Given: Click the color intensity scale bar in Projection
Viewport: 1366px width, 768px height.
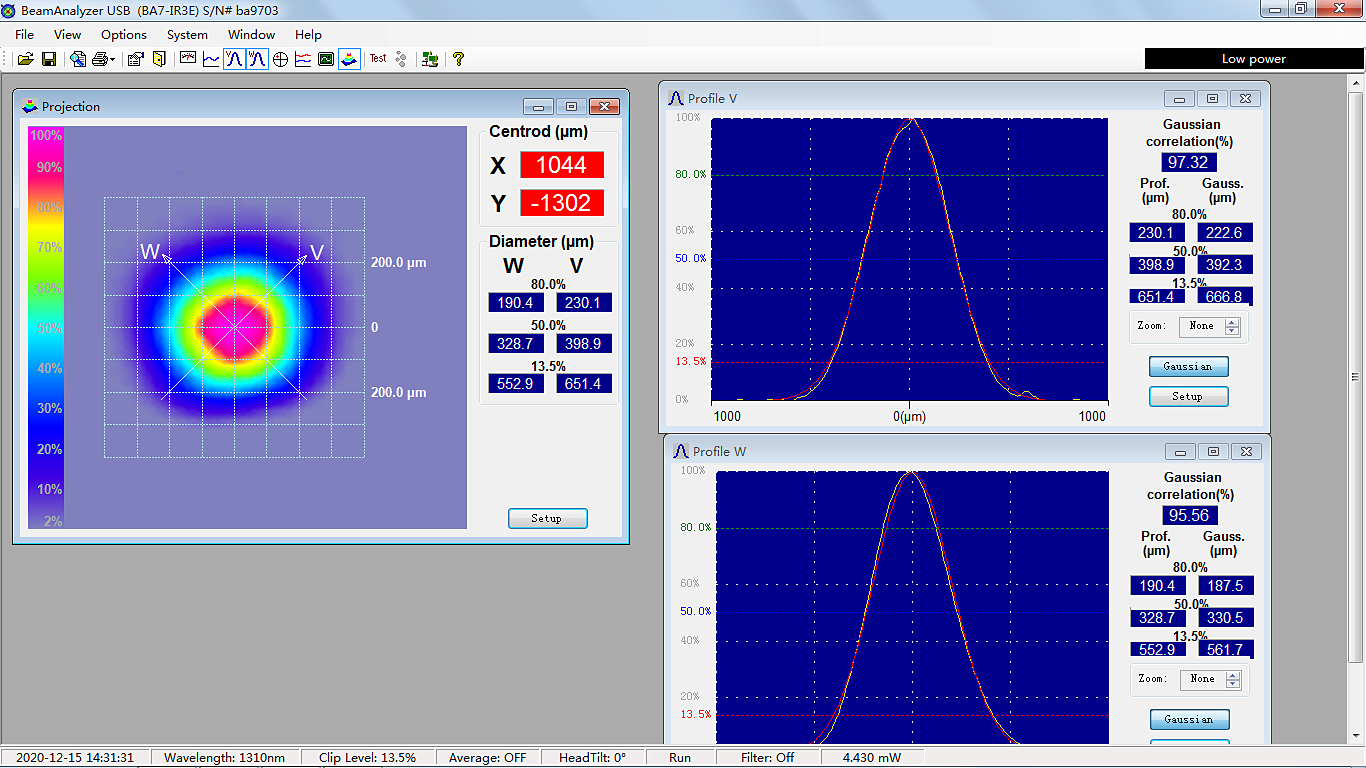Looking at the screenshot, I should click(x=46, y=326).
